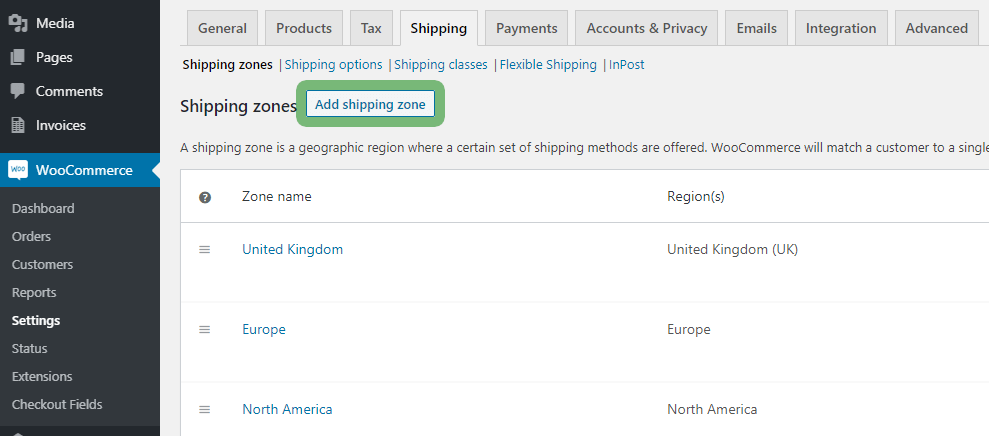Image resolution: width=989 pixels, height=436 pixels.
Task: Switch to the General tab
Action: point(223,28)
